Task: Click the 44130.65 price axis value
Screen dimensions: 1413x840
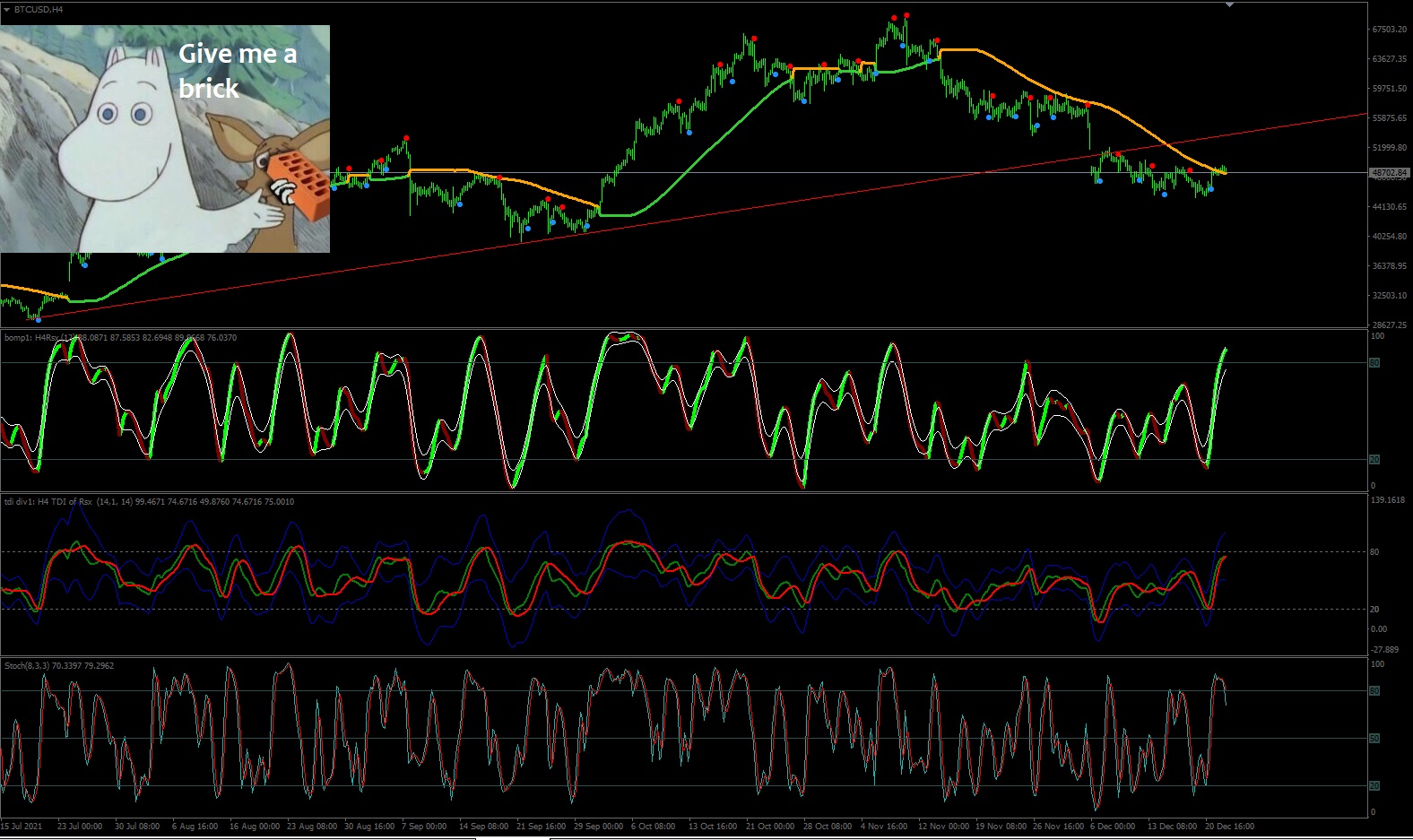Action: point(1389,207)
